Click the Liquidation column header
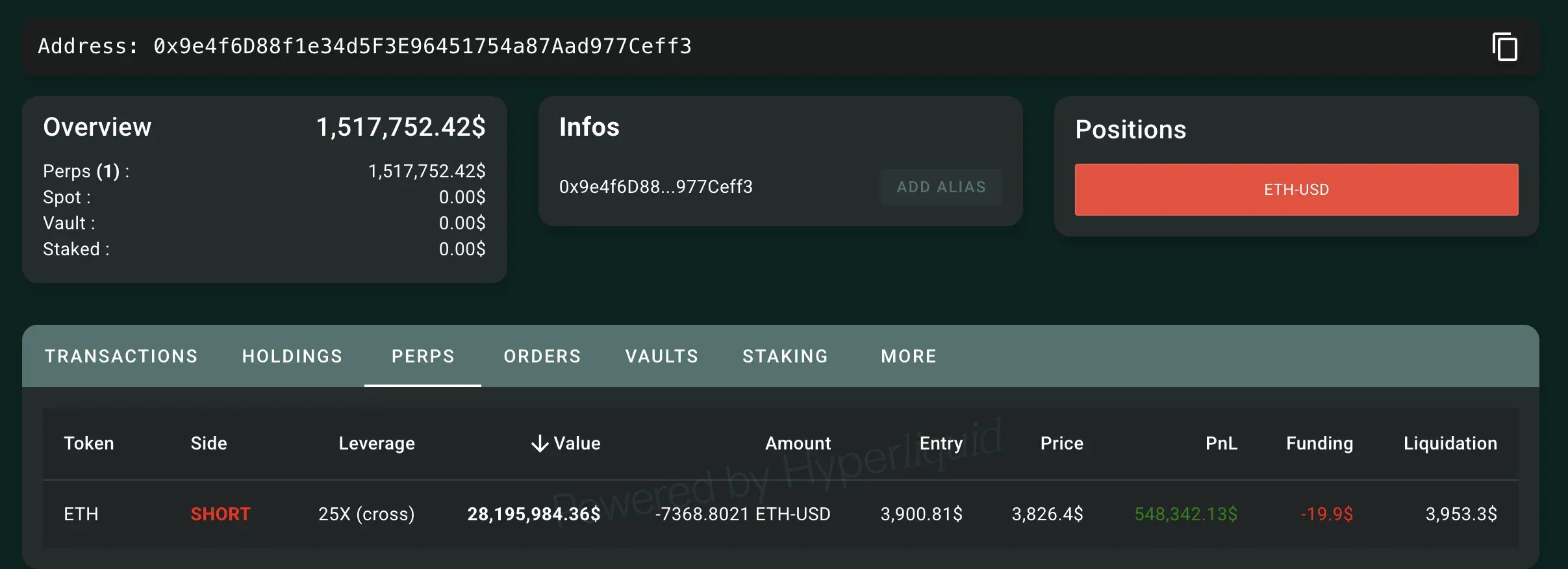Screen dimensions: 1568x569 tap(1450, 444)
